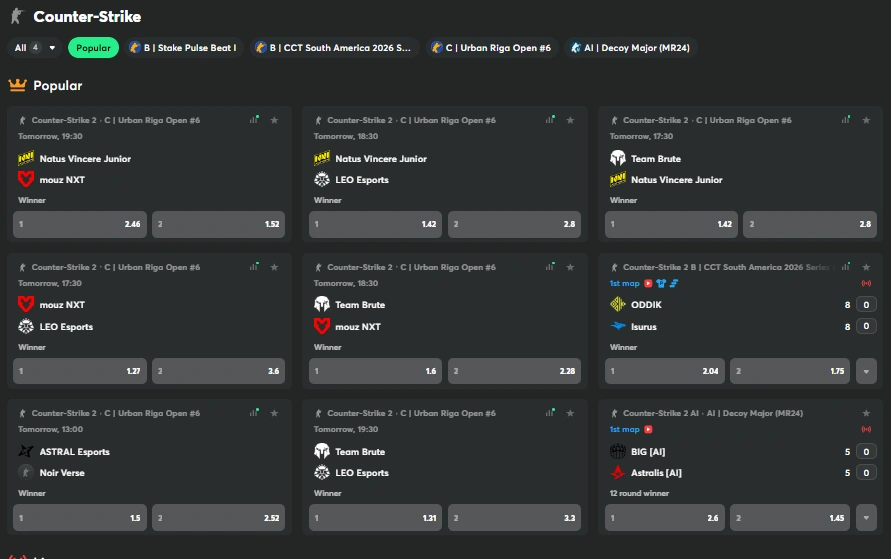Screen dimensions: 891x559
Task: Favorite the BIG [AI] vs Astralis [AI] match
Action: (x=866, y=413)
